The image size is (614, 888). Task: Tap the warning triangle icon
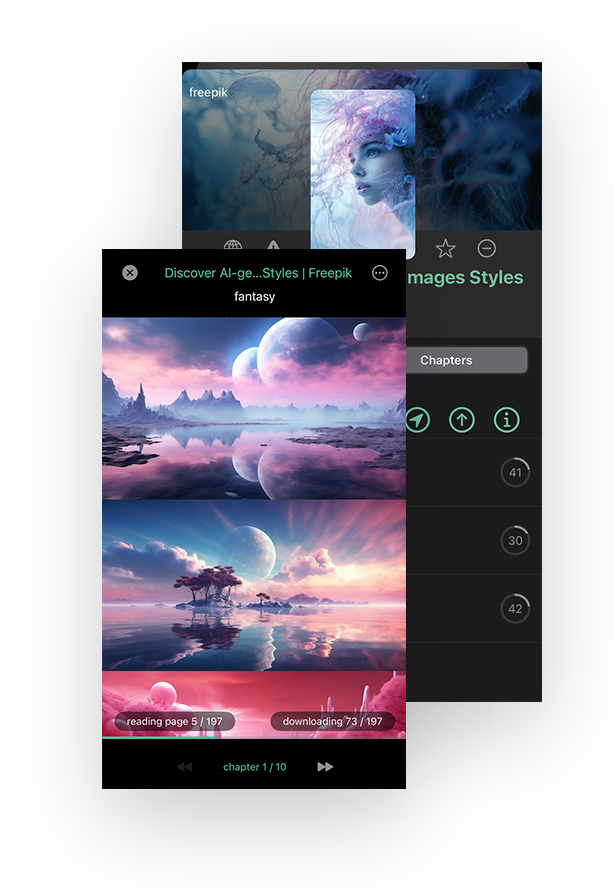point(273,247)
